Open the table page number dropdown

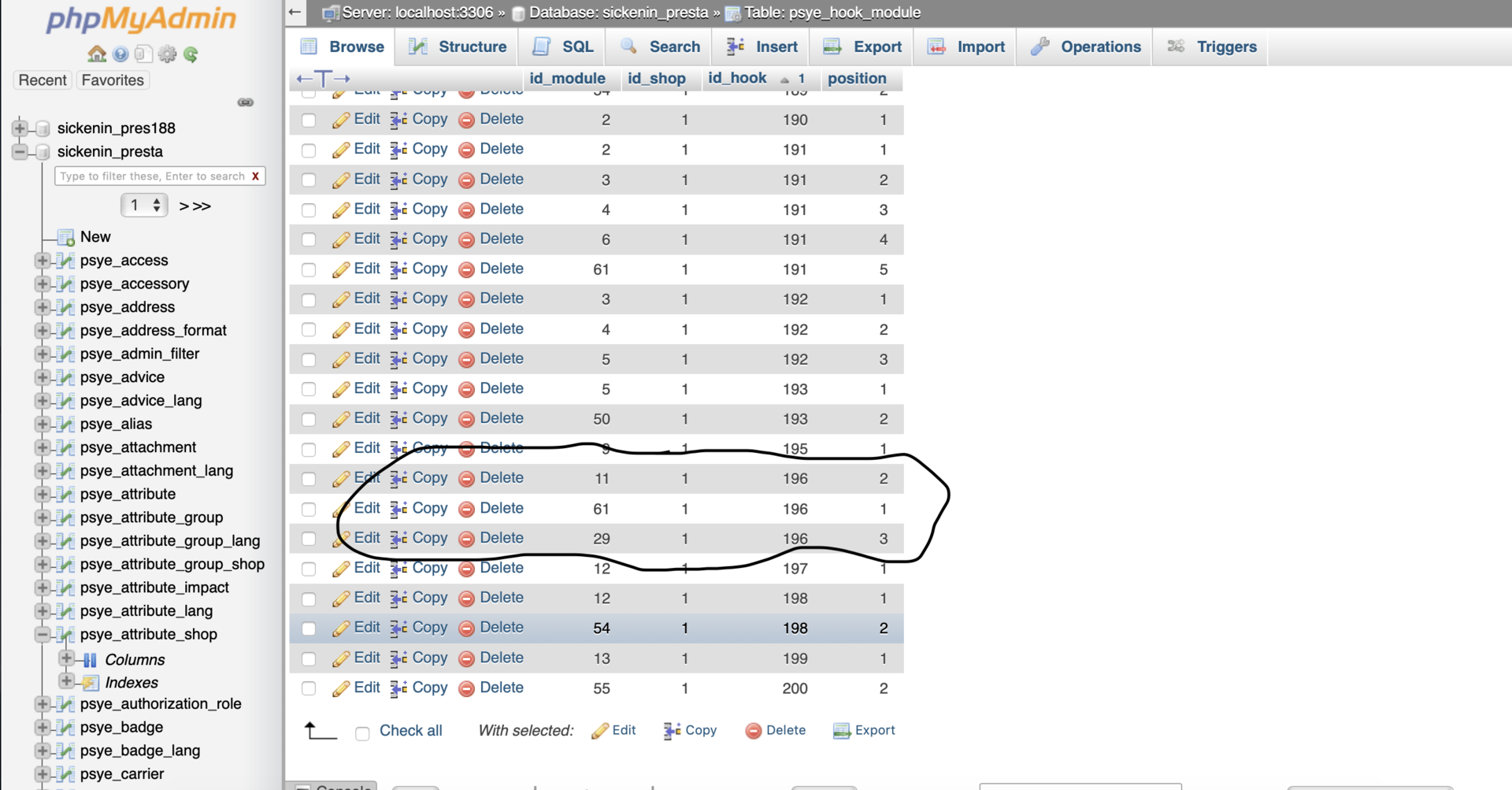(144, 206)
